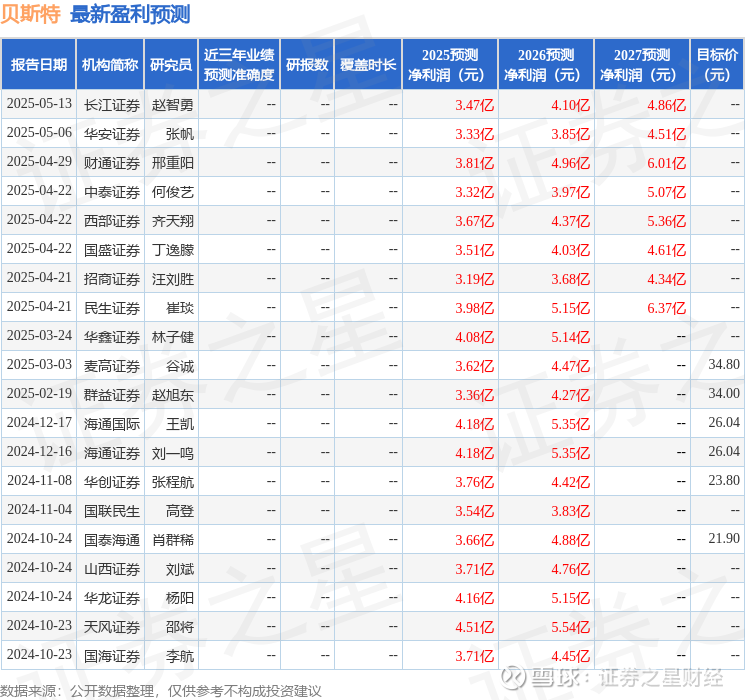This screenshot has height=700, width=745.
Task: Click analyst name 邢重阳
Action: (x=173, y=163)
